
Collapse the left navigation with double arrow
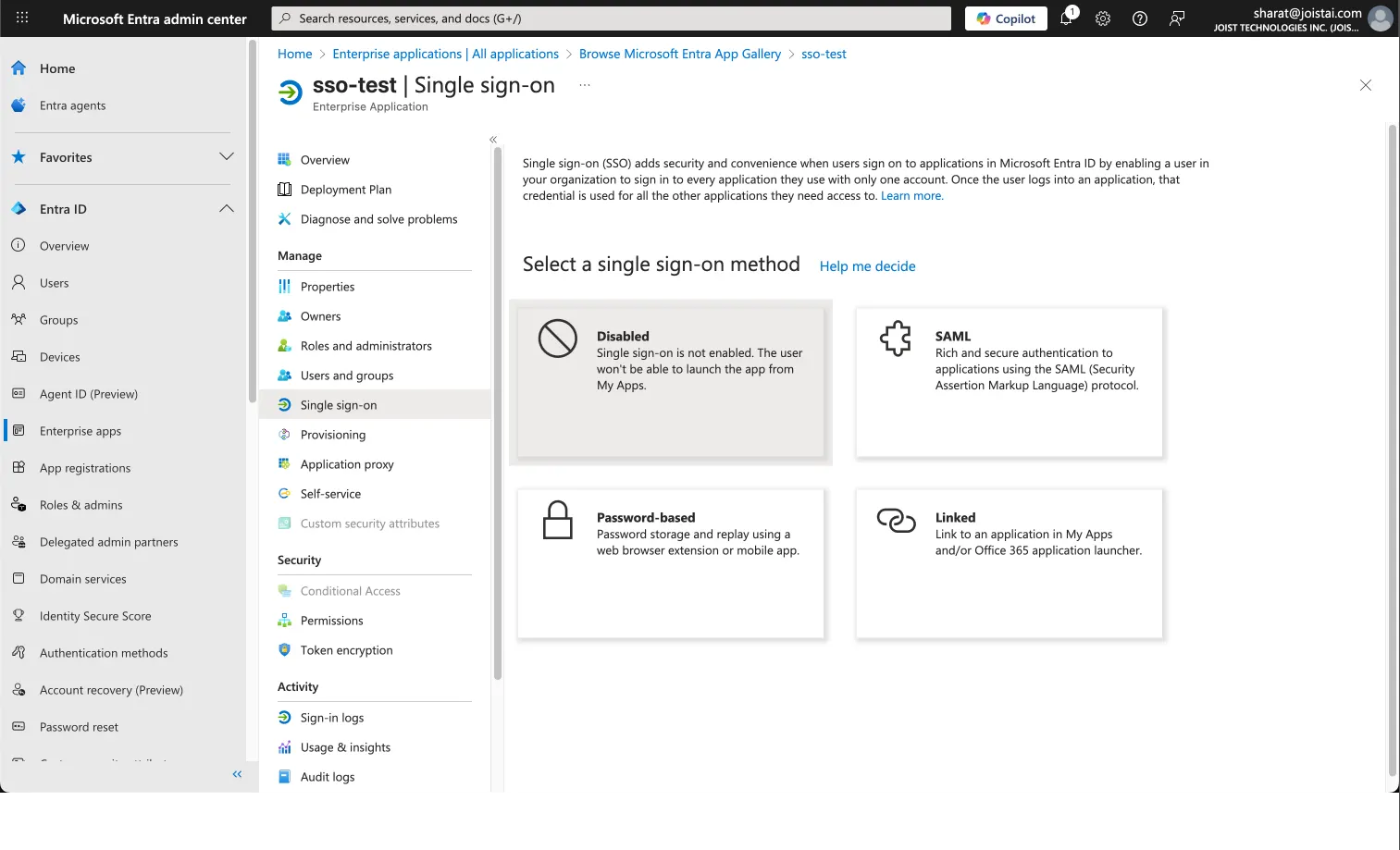(237, 774)
